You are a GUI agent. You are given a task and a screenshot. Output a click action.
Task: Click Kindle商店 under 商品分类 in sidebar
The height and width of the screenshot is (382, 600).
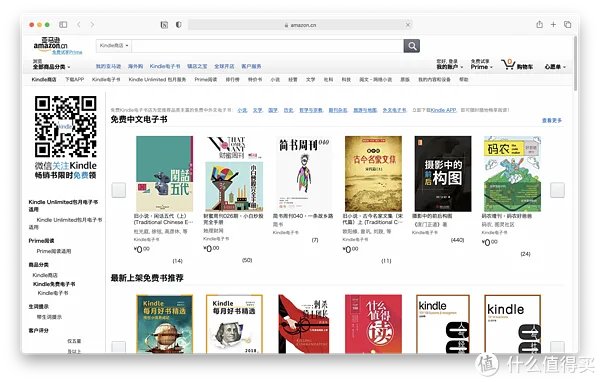pos(45,275)
